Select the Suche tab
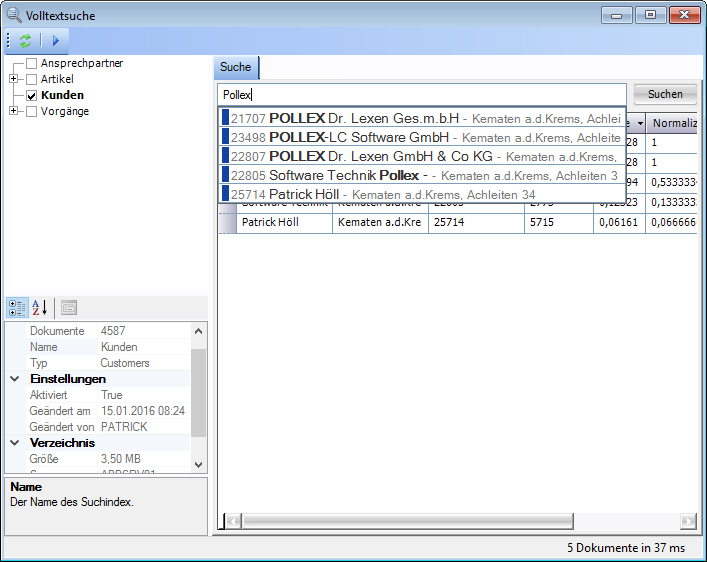 (x=236, y=67)
